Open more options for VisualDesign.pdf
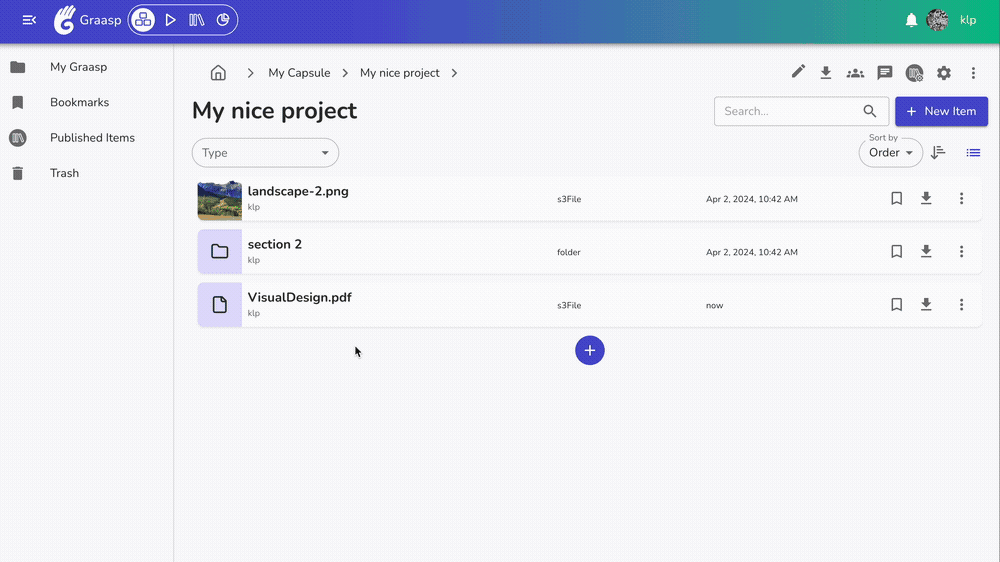 pos(961,305)
